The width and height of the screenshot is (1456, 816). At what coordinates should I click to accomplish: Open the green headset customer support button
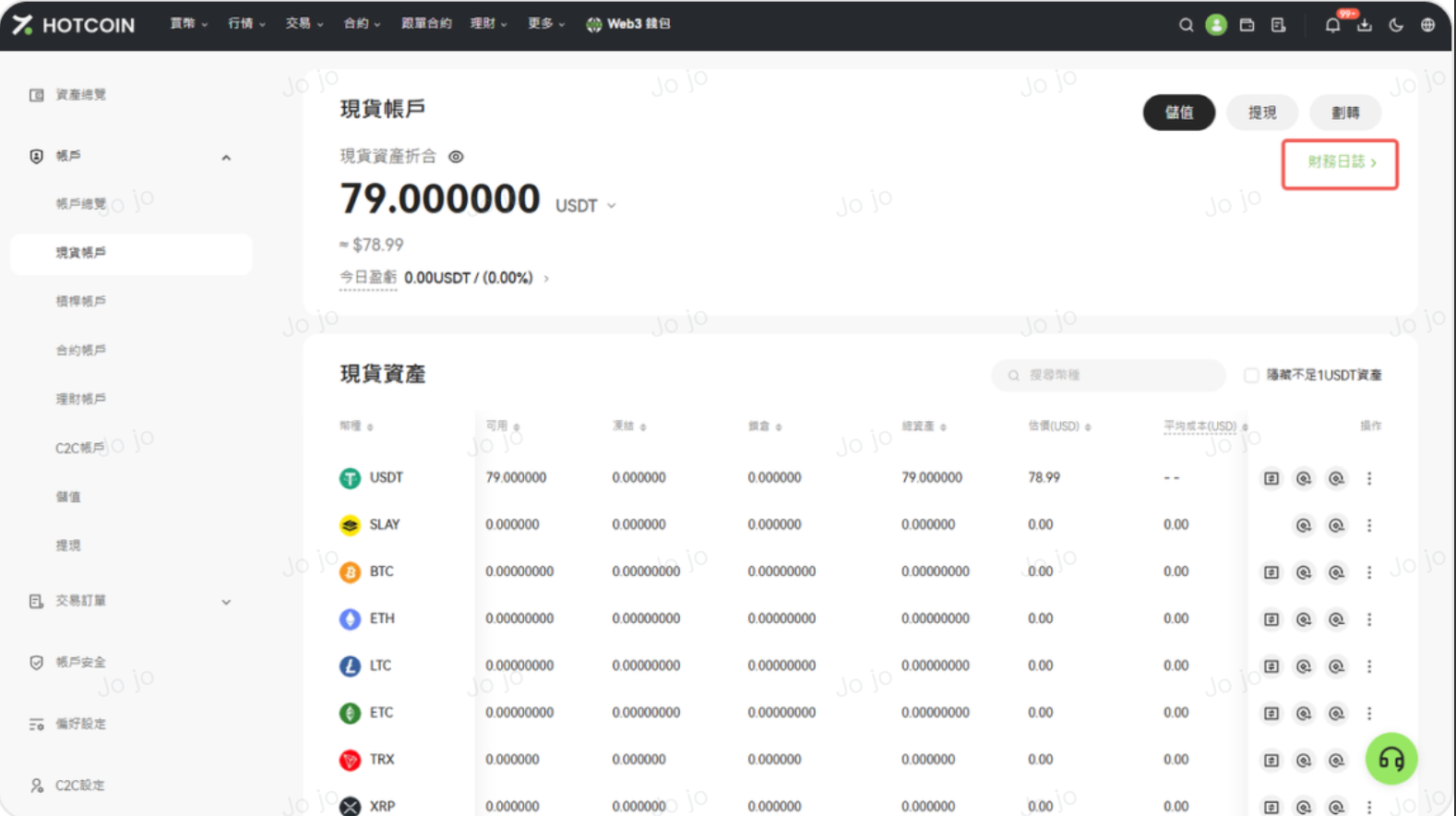tap(1390, 759)
